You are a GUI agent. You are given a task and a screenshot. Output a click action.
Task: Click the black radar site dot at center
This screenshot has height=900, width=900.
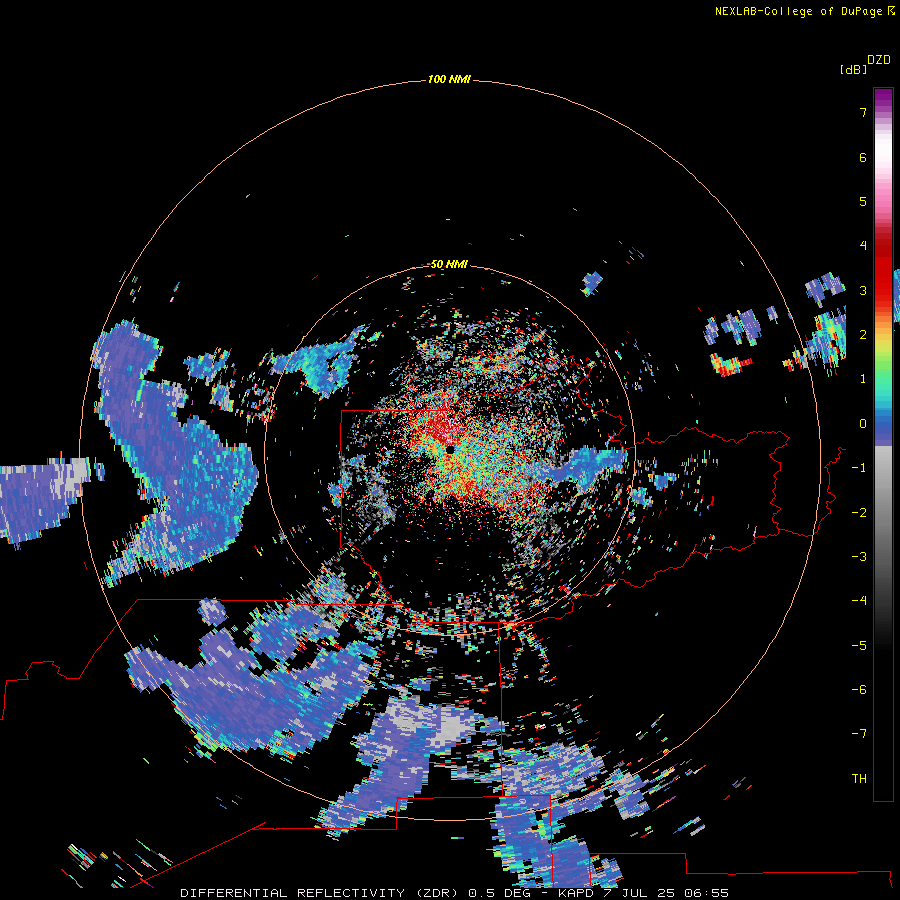[x=450, y=450]
